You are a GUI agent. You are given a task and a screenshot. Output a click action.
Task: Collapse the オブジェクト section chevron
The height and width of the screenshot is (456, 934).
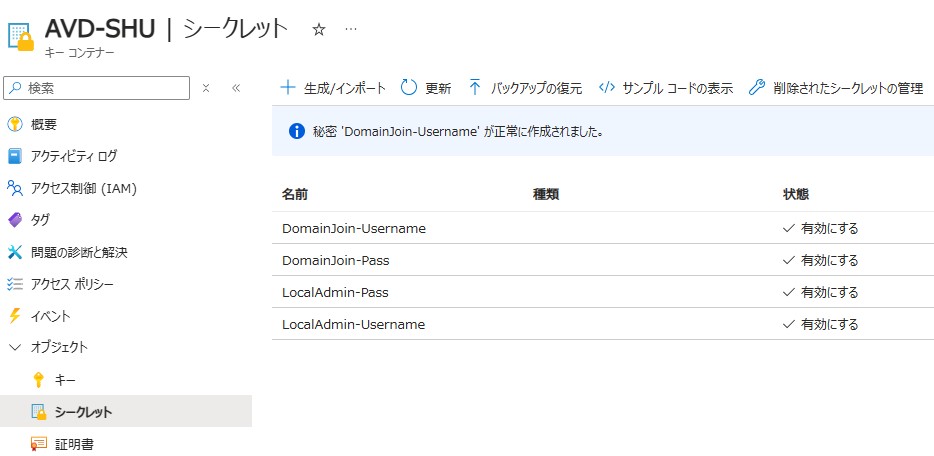click(15, 347)
